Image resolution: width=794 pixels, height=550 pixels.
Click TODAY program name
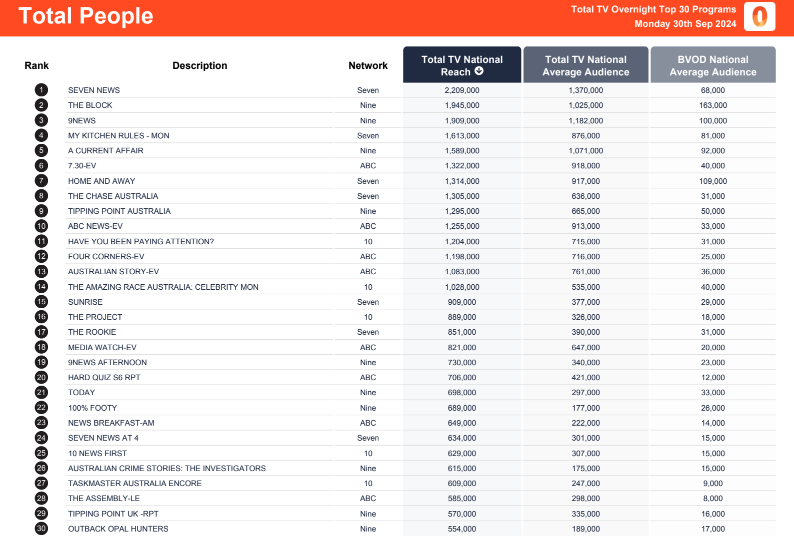[81, 392]
